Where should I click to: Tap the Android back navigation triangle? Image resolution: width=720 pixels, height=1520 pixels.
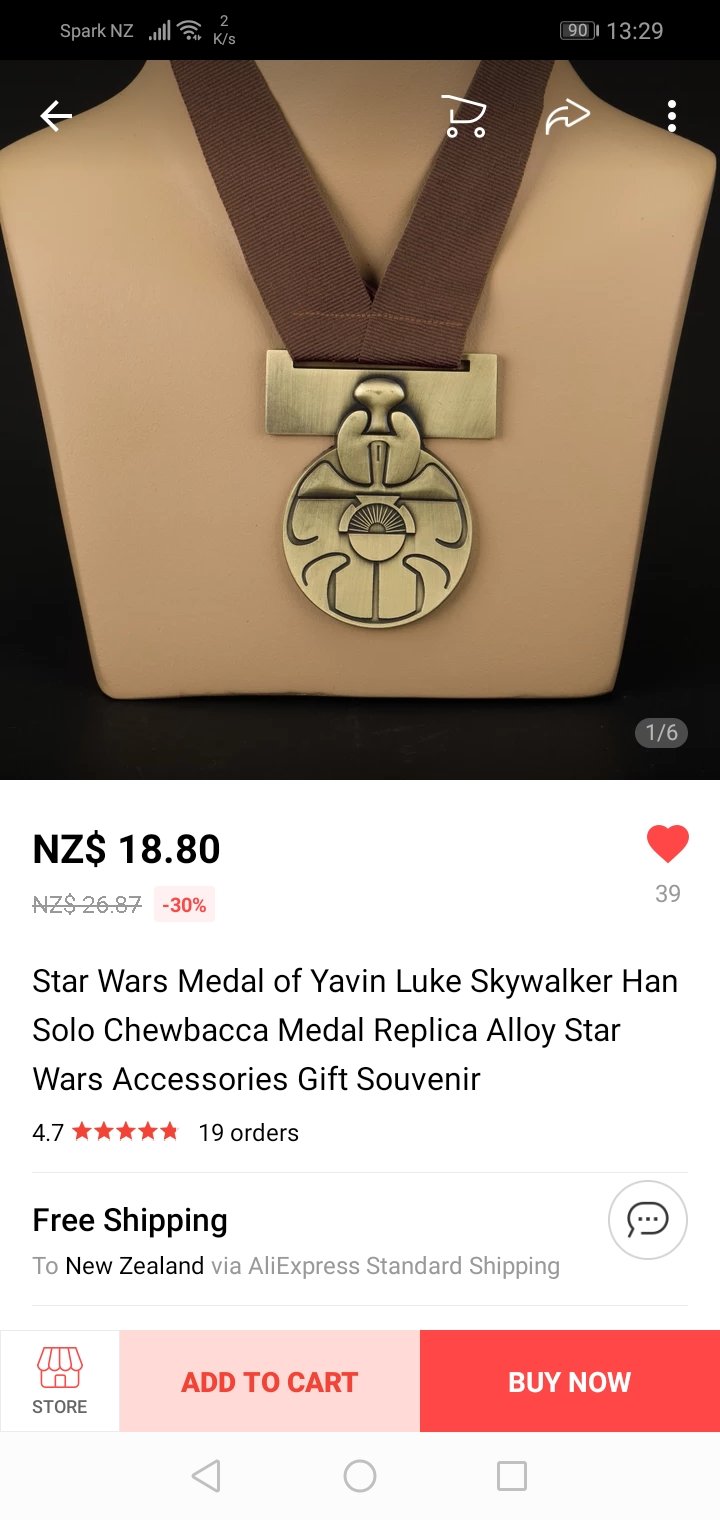pos(206,1476)
